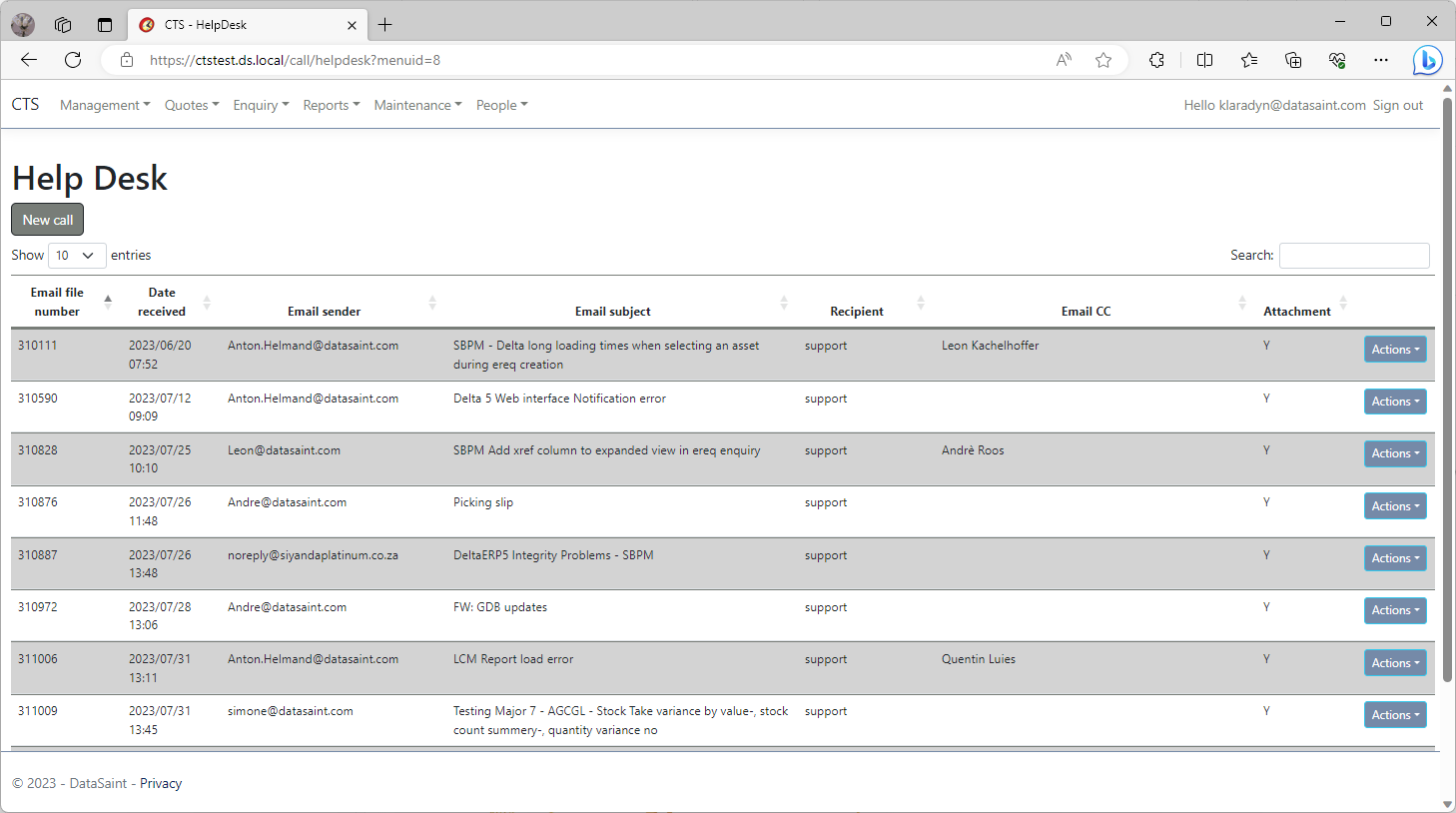Open Bing Copilot sidebar
The width and height of the screenshot is (1456, 813).
1427,60
